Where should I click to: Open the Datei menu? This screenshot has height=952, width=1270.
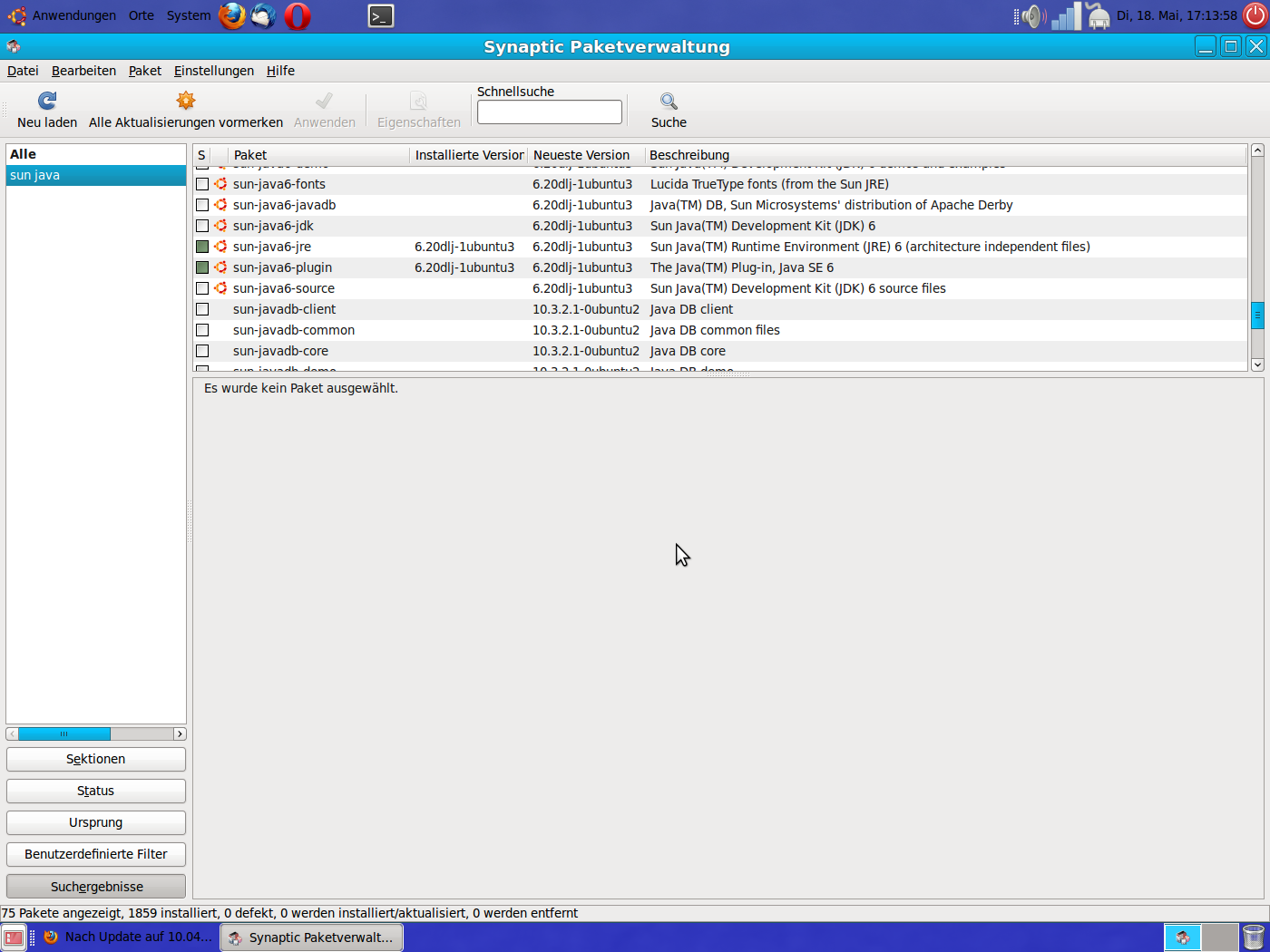tap(23, 71)
